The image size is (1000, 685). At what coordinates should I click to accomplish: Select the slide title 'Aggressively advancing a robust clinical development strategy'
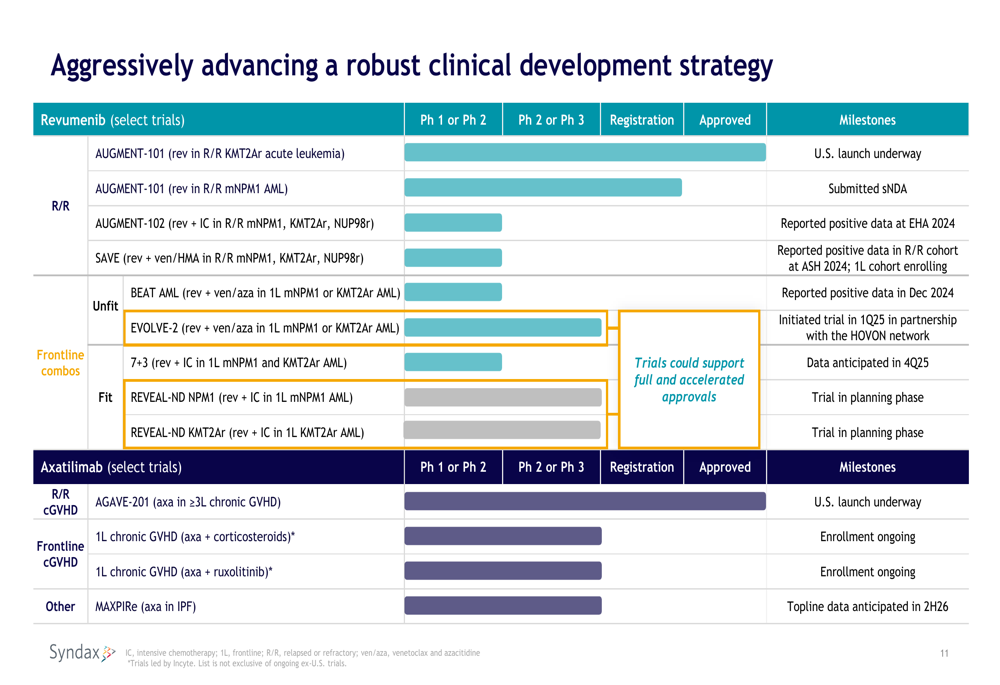coord(411,66)
